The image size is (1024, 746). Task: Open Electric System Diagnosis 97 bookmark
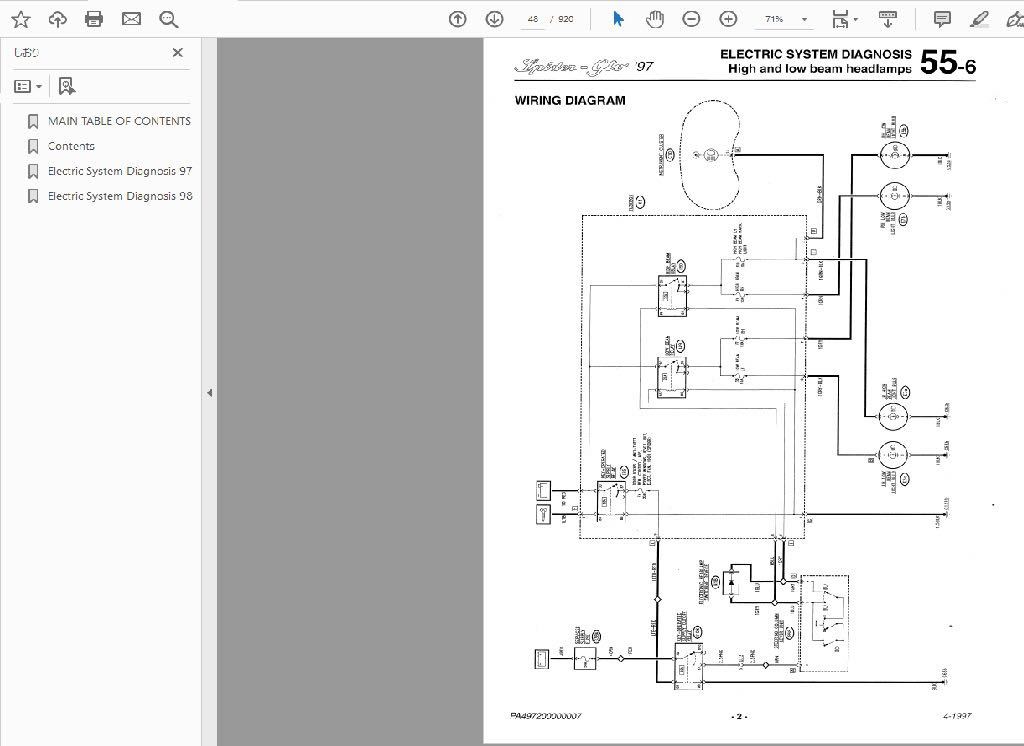coord(120,170)
